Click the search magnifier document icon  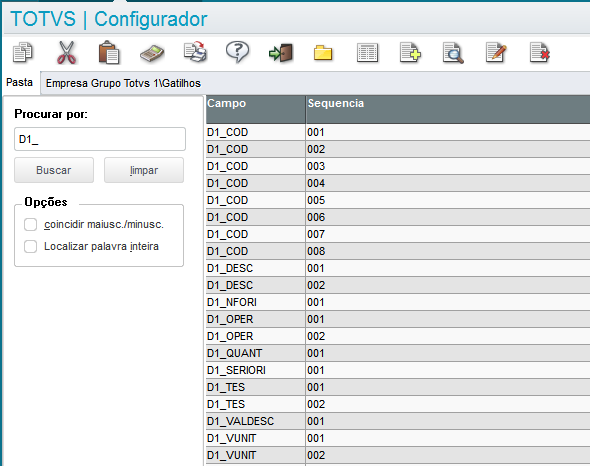pos(453,53)
